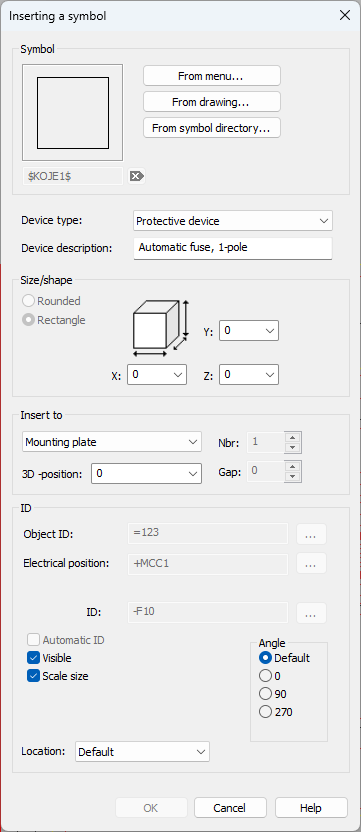Open the Device type dropdown
This screenshot has width=361, height=832.
click(x=233, y=221)
